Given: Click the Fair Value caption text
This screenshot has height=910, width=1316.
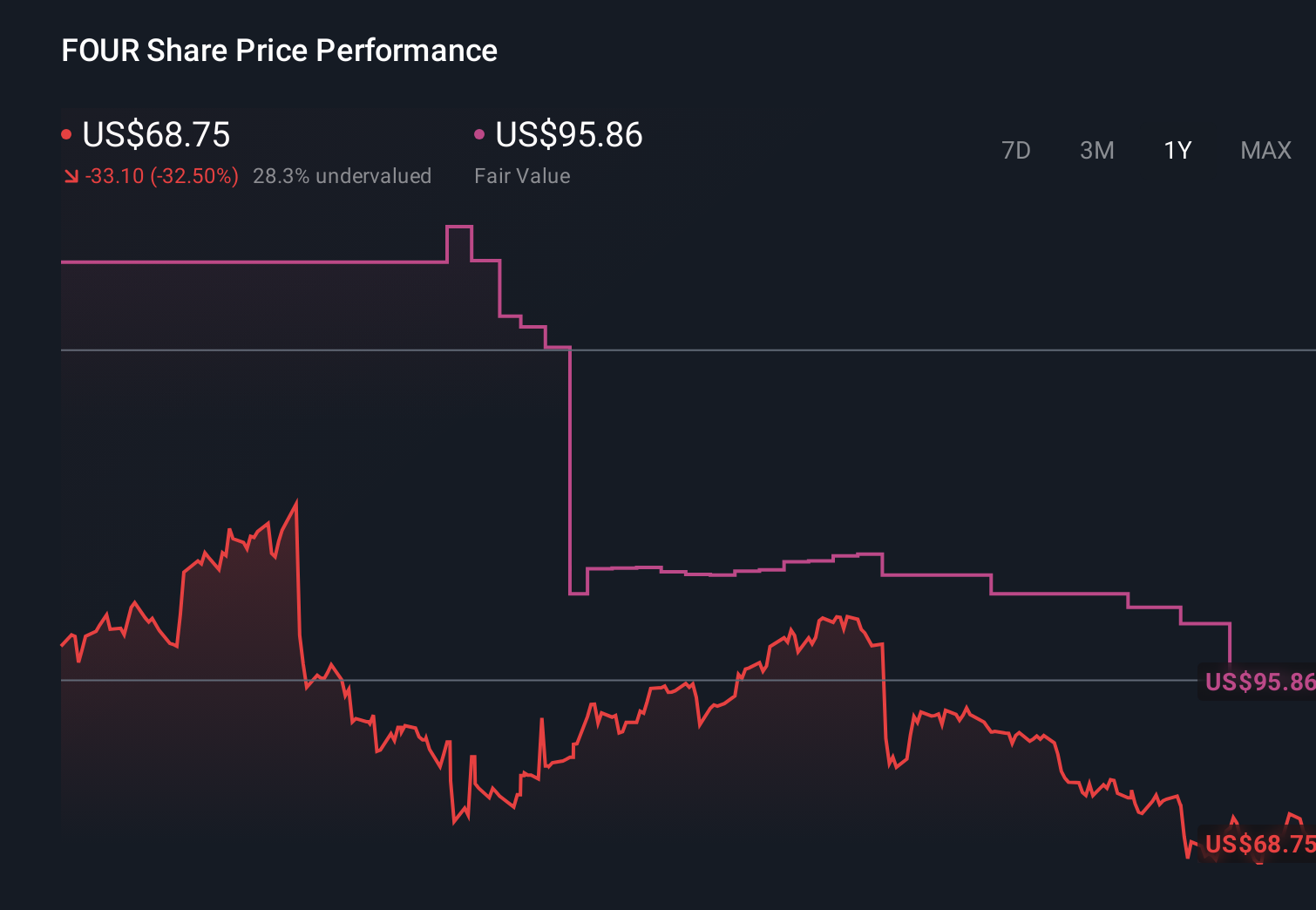Looking at the screenshot, I should [x=522, y=176].
